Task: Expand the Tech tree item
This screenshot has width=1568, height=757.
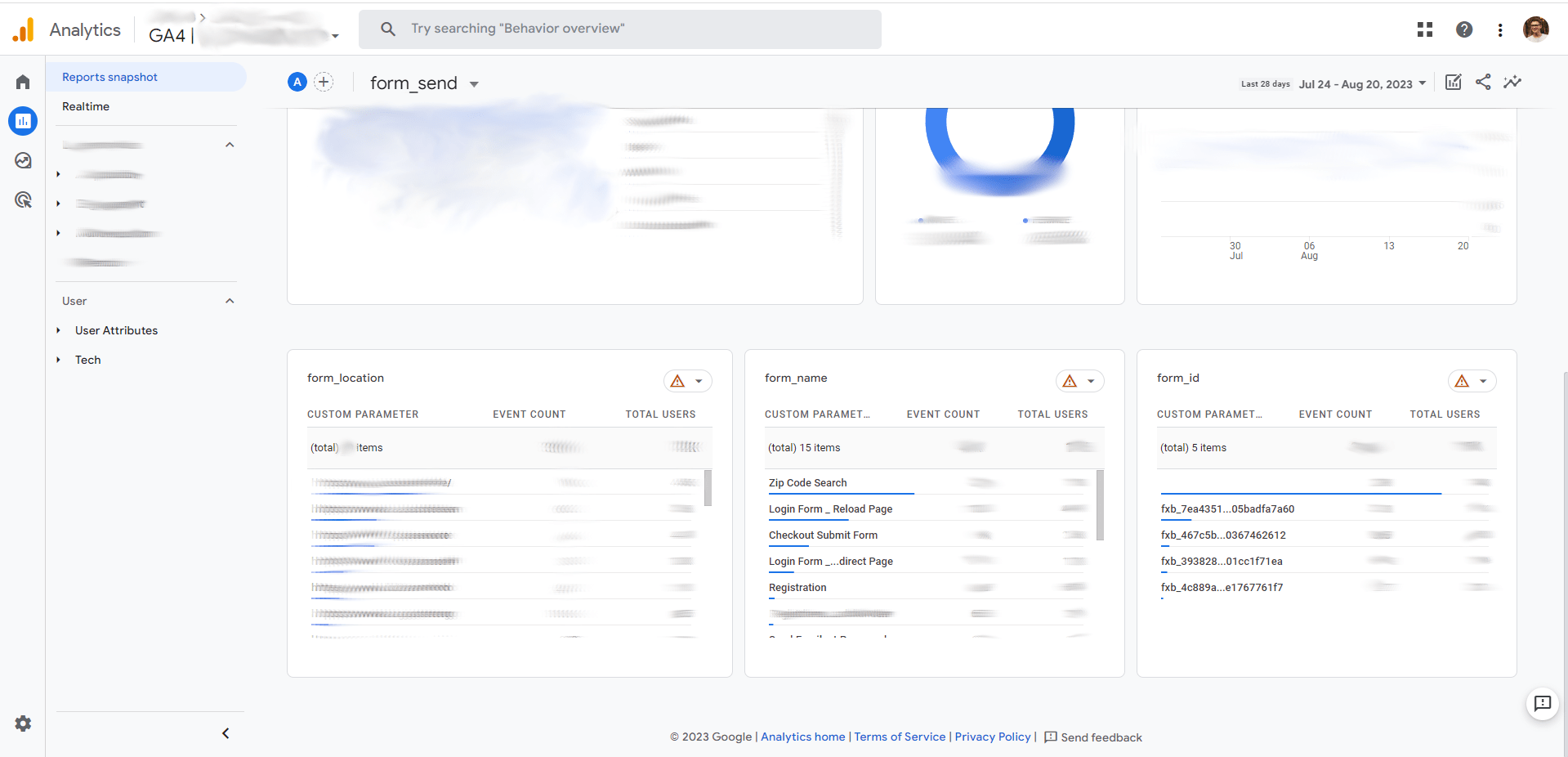Action: (59, 360)
